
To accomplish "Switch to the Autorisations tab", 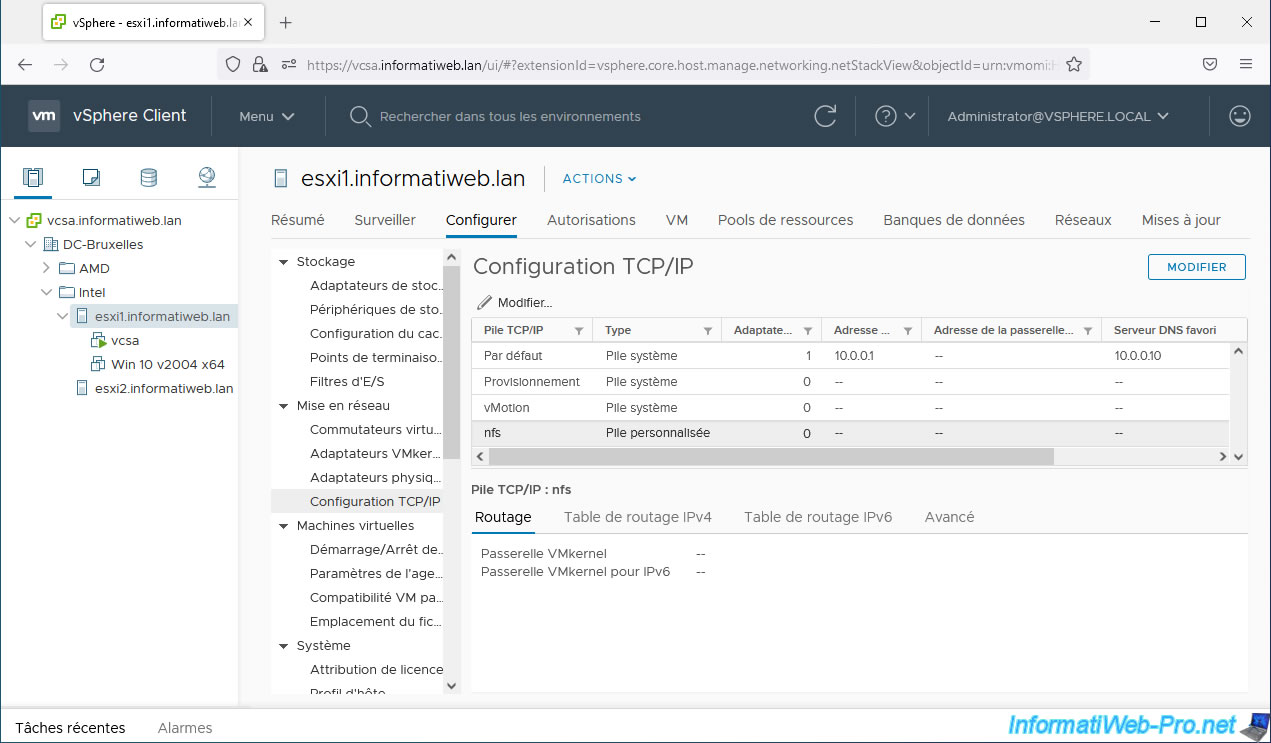I will click(591, 220).
